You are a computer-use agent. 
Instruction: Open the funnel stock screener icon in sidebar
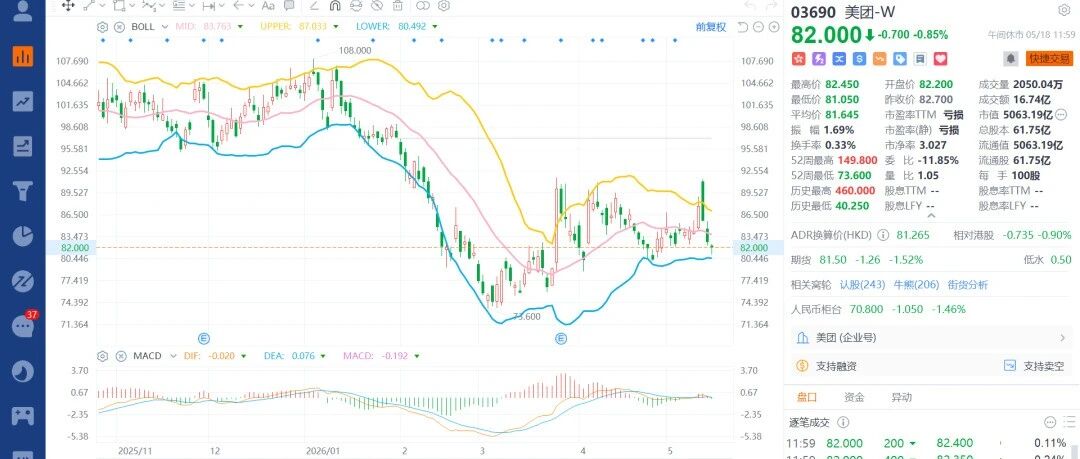pos(23,190)
